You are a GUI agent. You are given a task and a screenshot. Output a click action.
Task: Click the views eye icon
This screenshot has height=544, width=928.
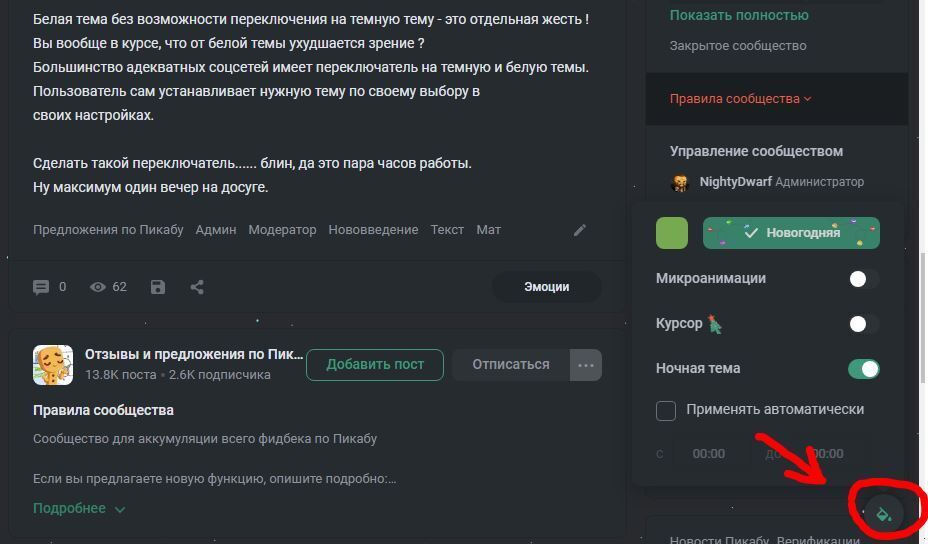pos(98,287)
